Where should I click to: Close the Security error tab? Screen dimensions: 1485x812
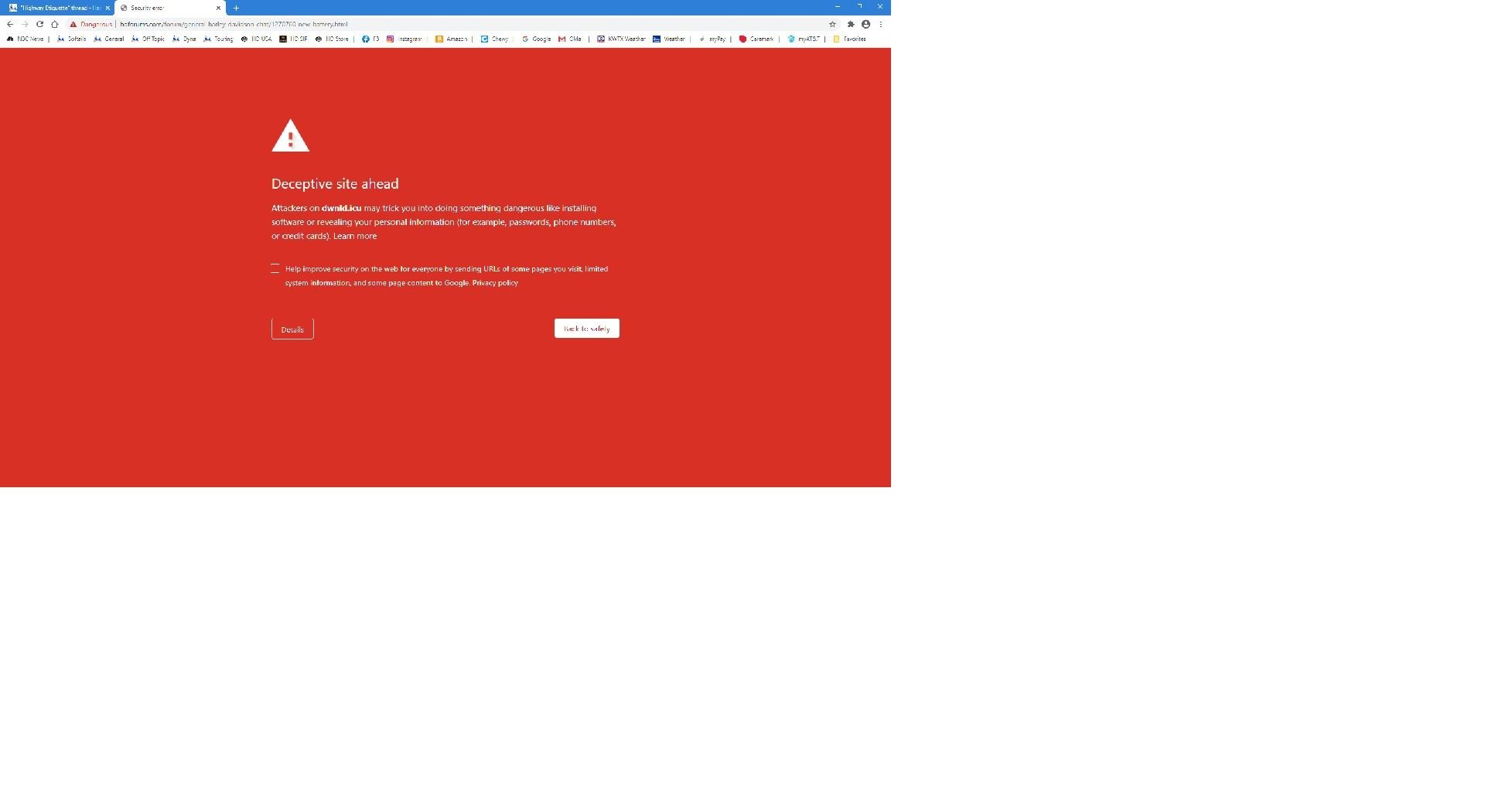coord(218,8)
